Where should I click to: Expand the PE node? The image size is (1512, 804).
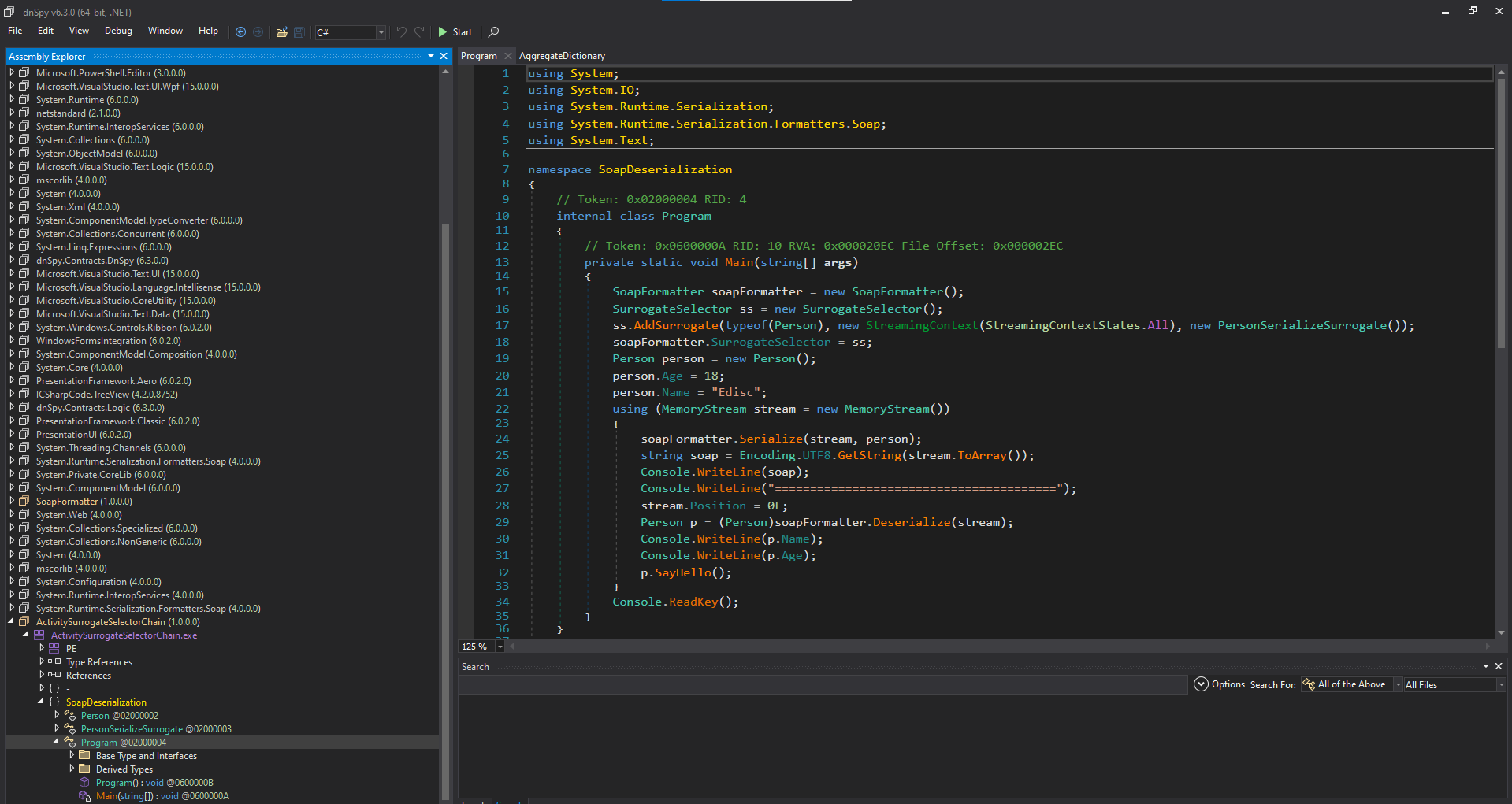coord(42,649)
